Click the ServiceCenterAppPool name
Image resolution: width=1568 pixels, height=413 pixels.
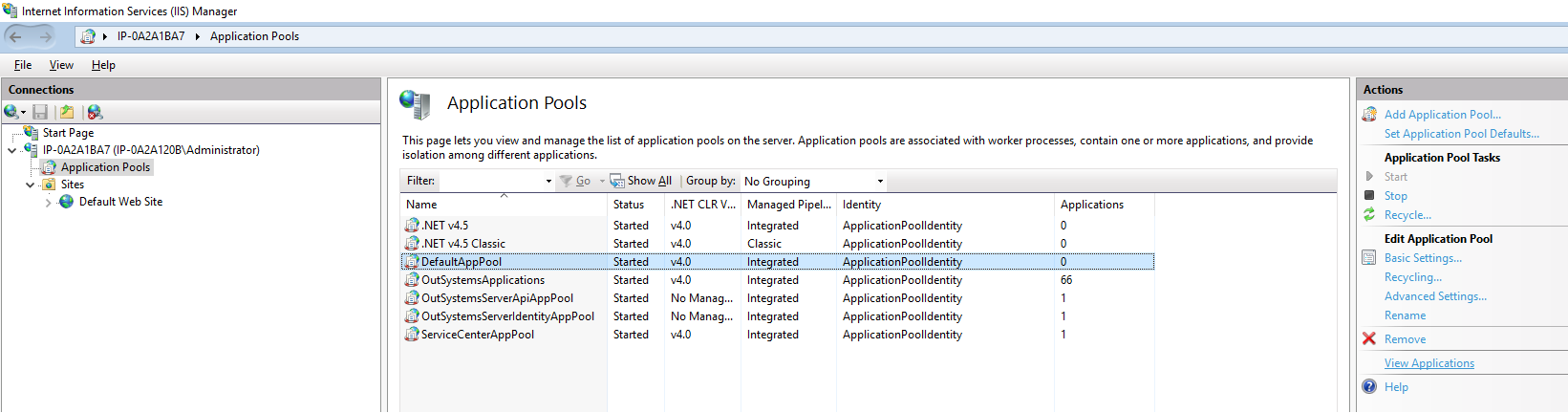click(477, 335)
